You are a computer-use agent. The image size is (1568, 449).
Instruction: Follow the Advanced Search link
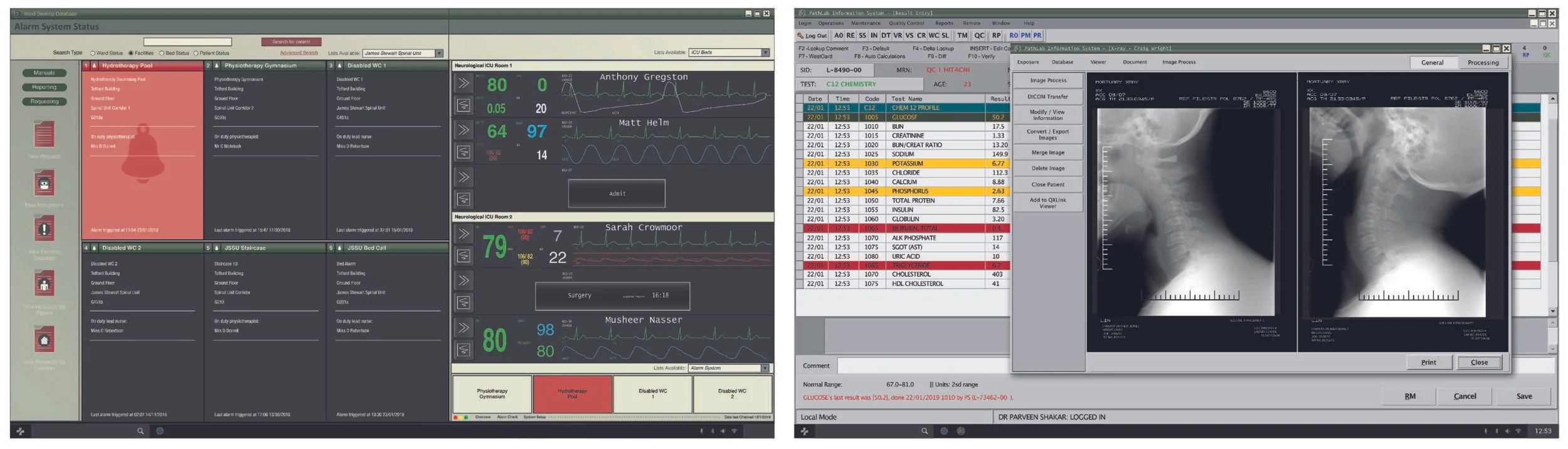click(299, 53)
